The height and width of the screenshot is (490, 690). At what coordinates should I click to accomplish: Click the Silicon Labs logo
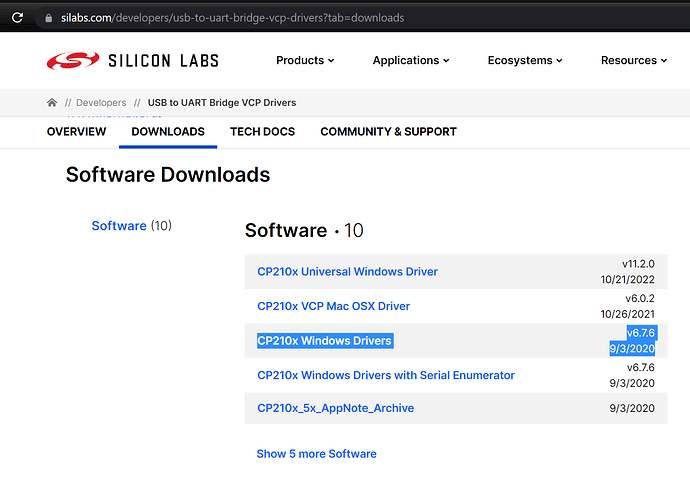132,61
